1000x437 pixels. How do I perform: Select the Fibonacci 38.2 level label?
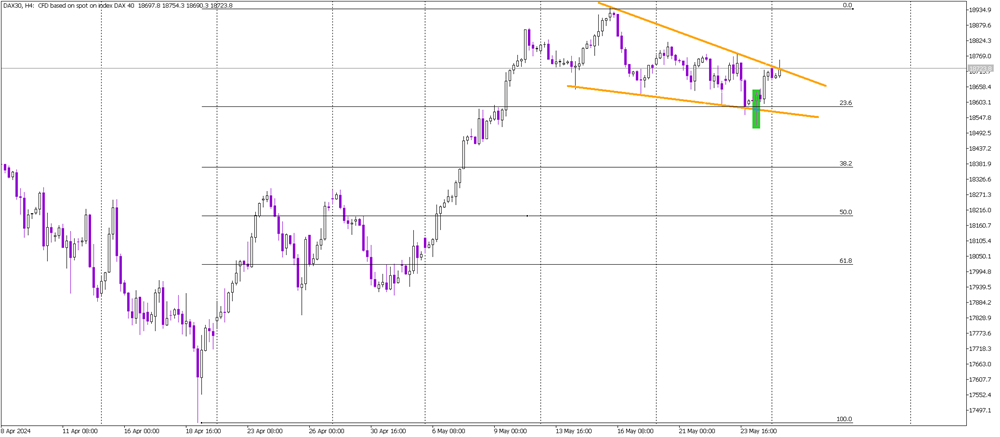click(847, 163)
